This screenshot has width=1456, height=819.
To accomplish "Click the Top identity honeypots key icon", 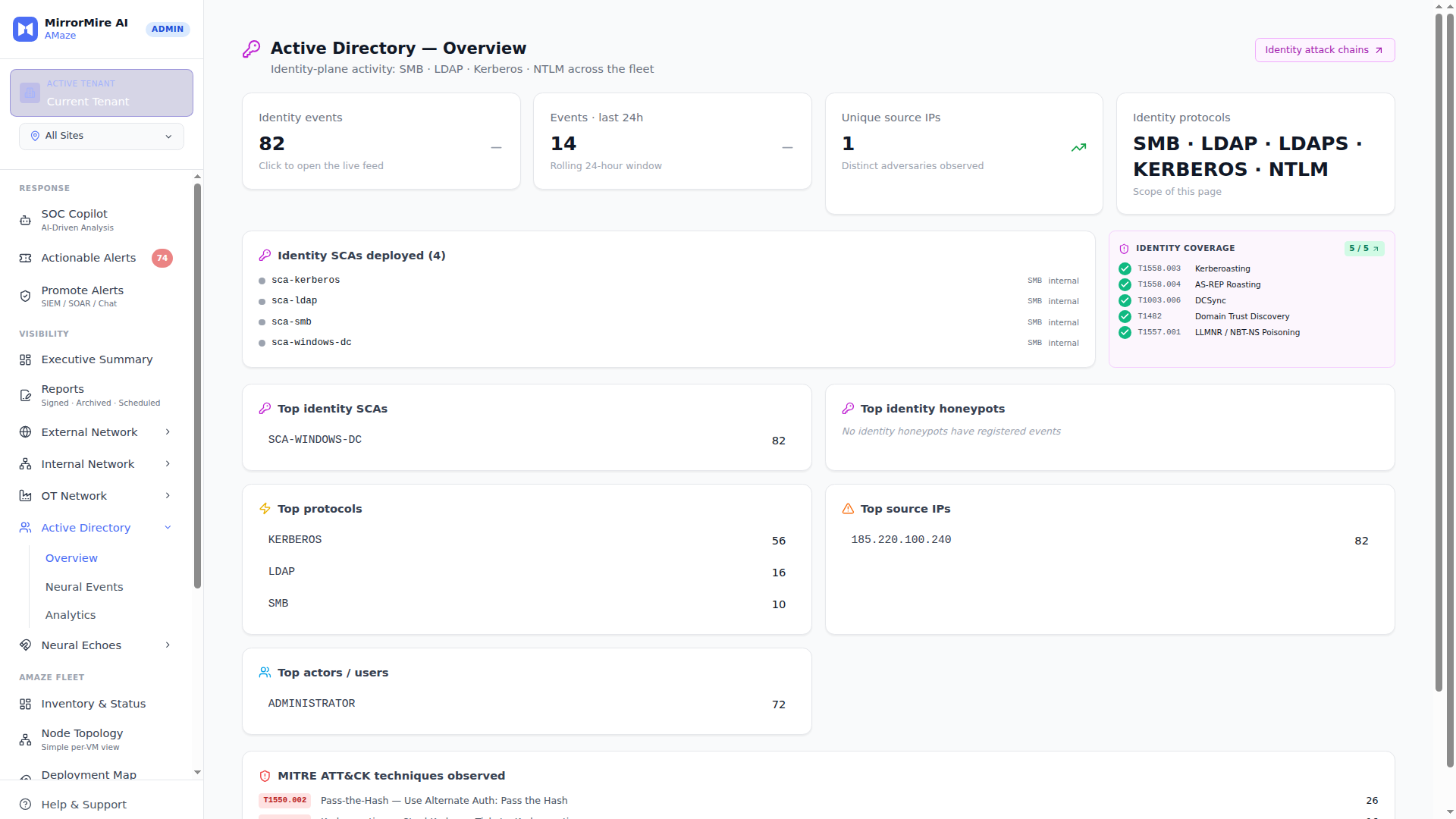I will [848, 409].
